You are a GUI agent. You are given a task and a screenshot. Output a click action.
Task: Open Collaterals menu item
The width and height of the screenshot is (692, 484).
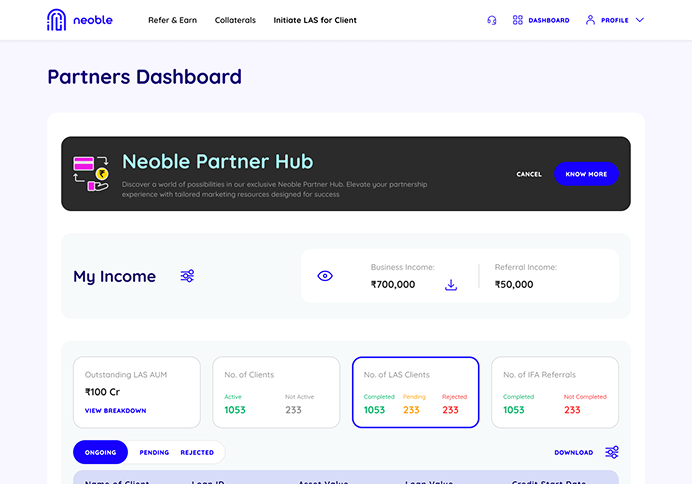point(235,20)
